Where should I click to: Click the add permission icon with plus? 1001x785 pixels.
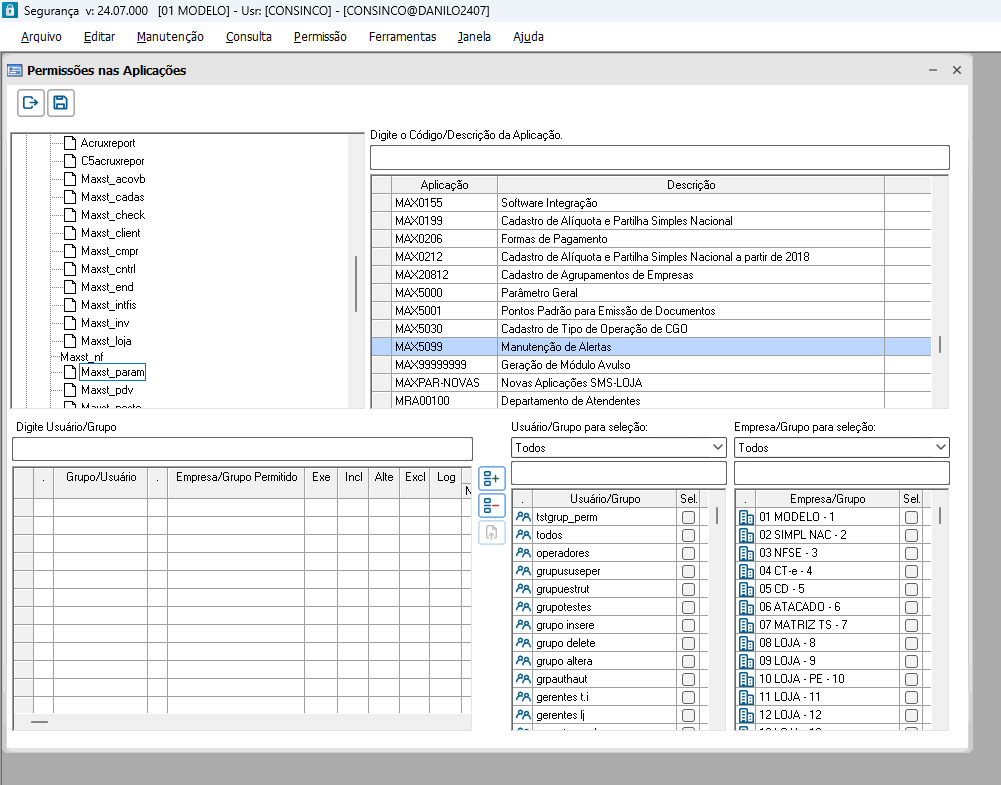point(491,478)
